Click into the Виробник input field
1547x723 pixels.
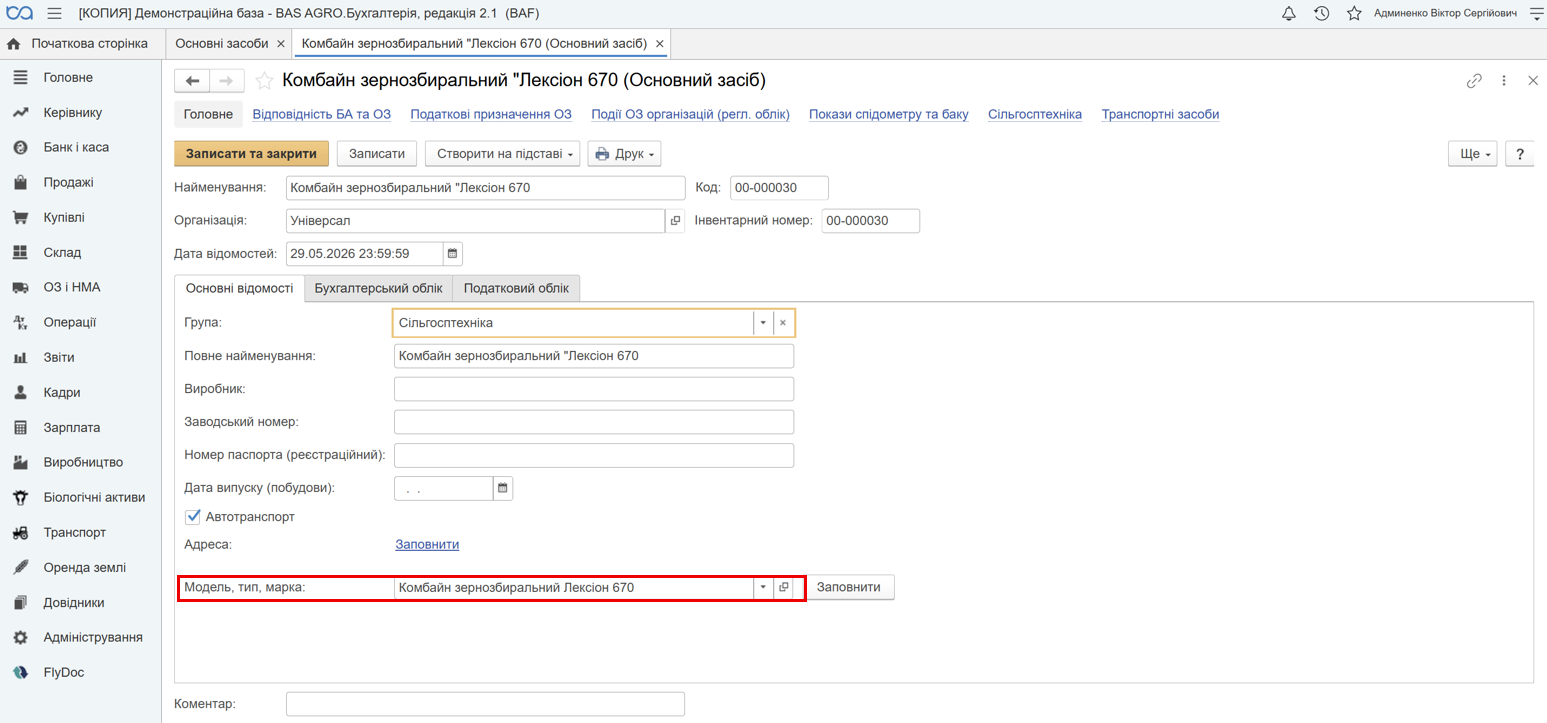[x=594, y=389]
